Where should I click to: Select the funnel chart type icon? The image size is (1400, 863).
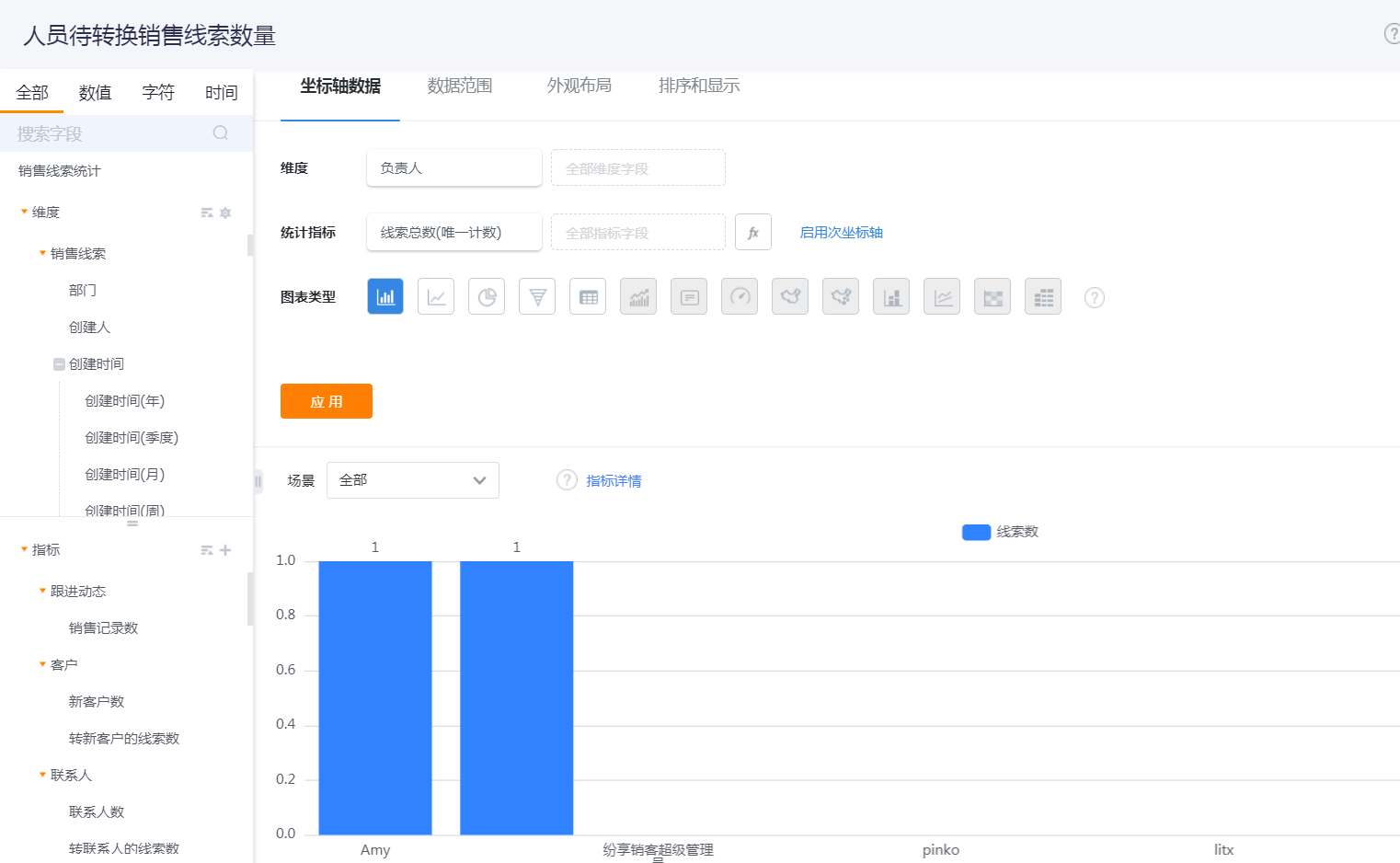click(537, 296)
